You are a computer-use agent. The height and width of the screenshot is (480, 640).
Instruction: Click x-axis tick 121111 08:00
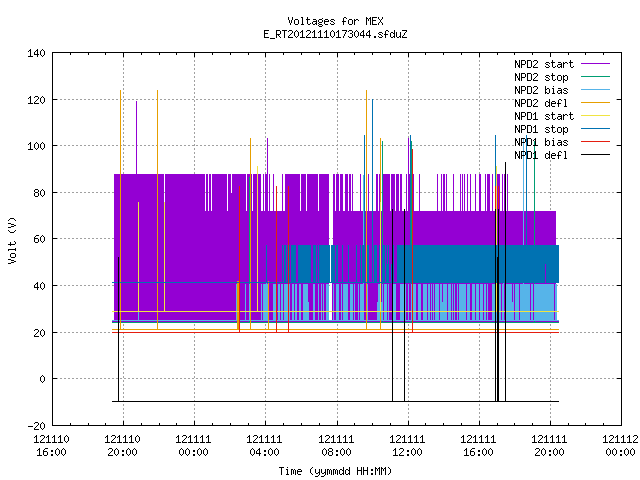pos(336,446)
